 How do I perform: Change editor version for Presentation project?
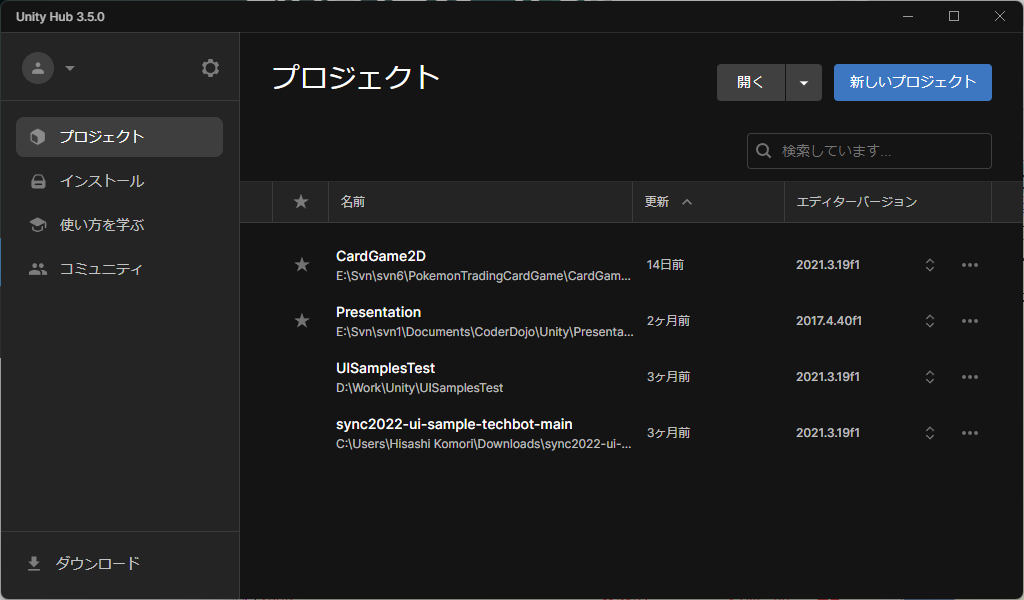tap(929, 320)
